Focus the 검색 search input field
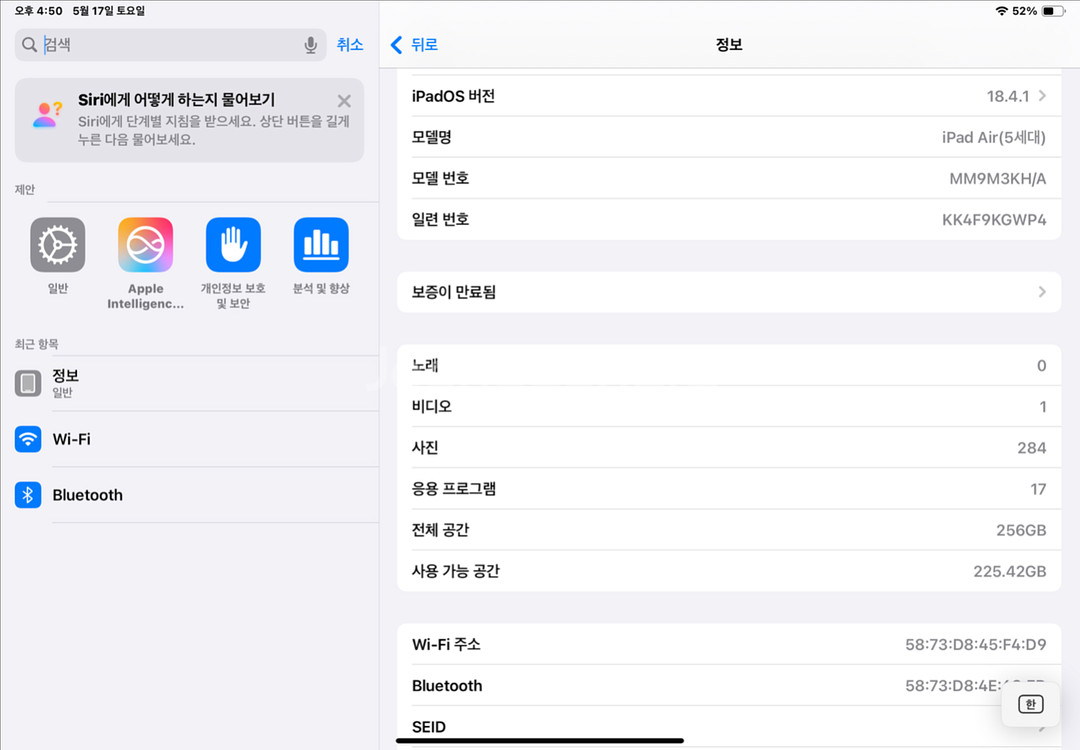This screenshot has height=750, width=1080. point(171,45)
